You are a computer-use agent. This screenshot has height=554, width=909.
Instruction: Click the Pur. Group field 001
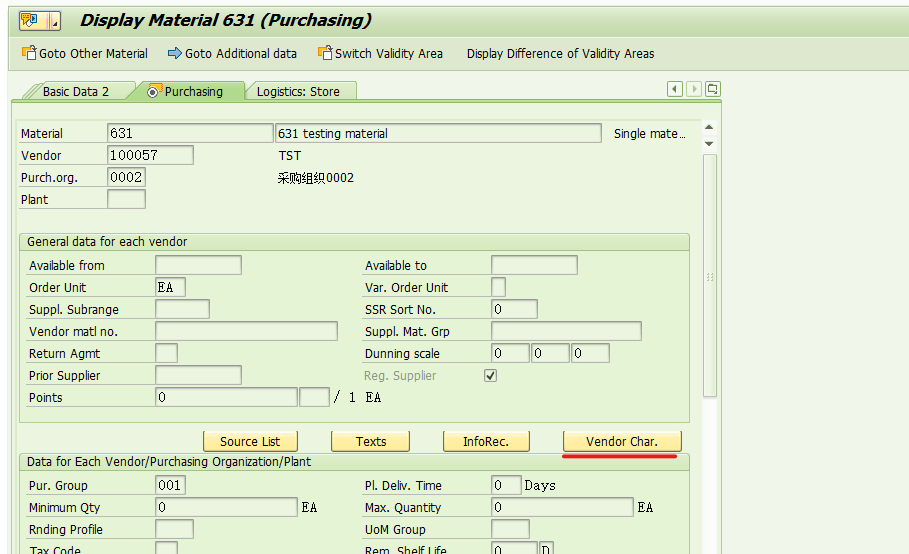(170, 486)
